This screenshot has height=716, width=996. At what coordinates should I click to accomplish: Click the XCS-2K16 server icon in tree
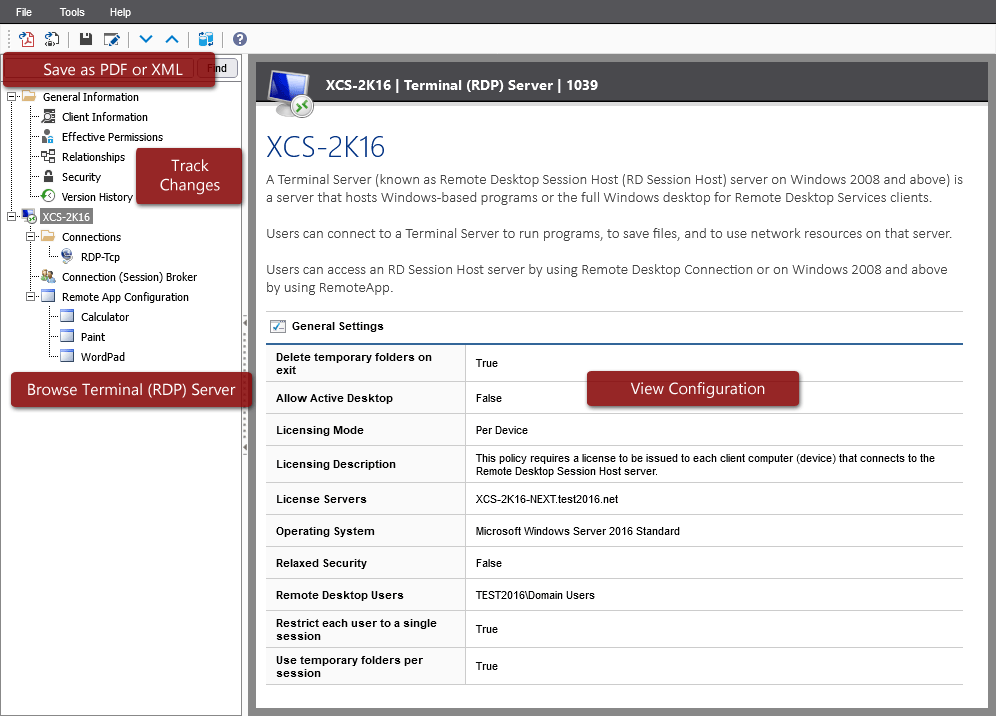click(29, 217)
